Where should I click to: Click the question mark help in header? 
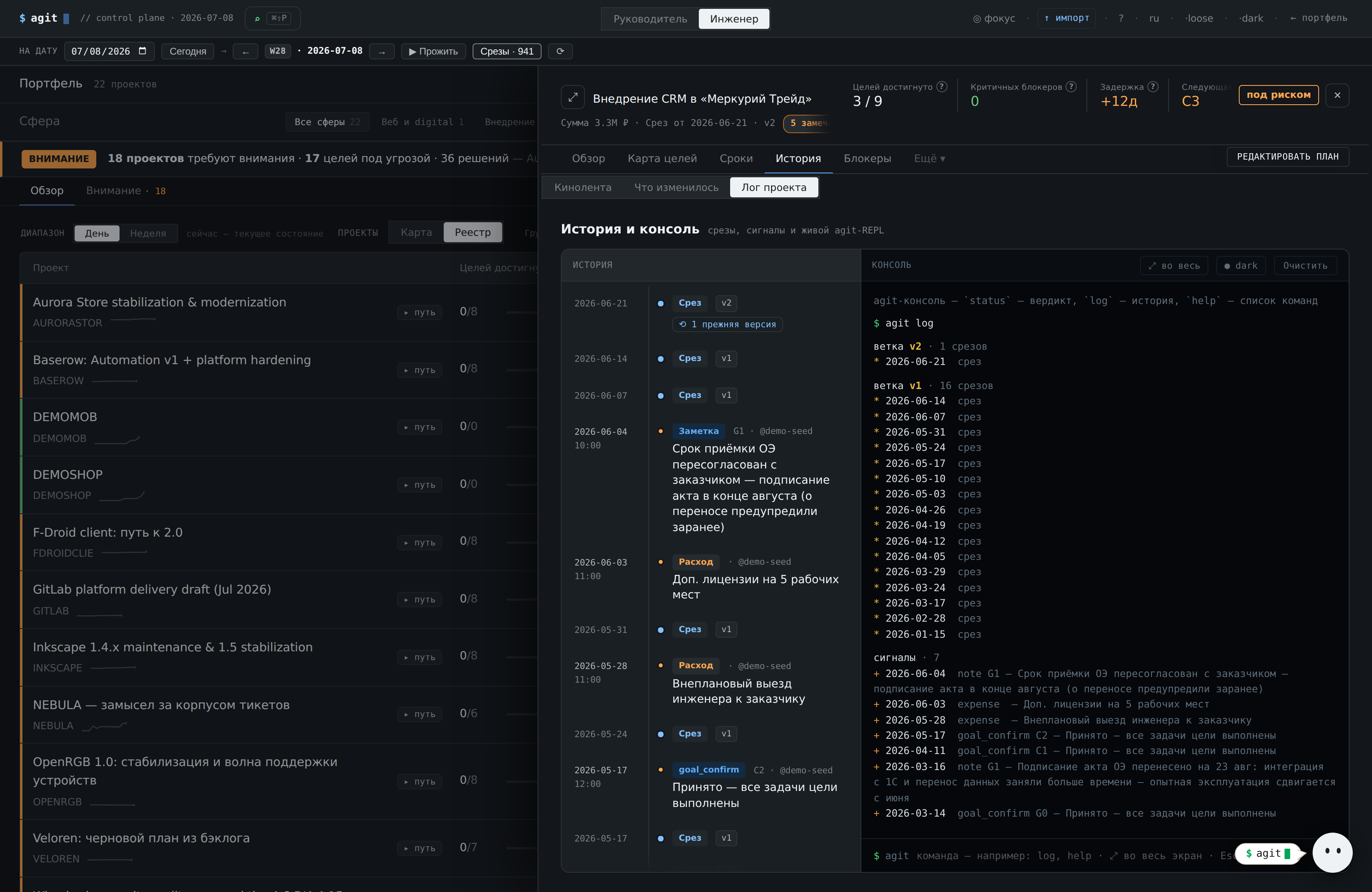point(1120,18)
